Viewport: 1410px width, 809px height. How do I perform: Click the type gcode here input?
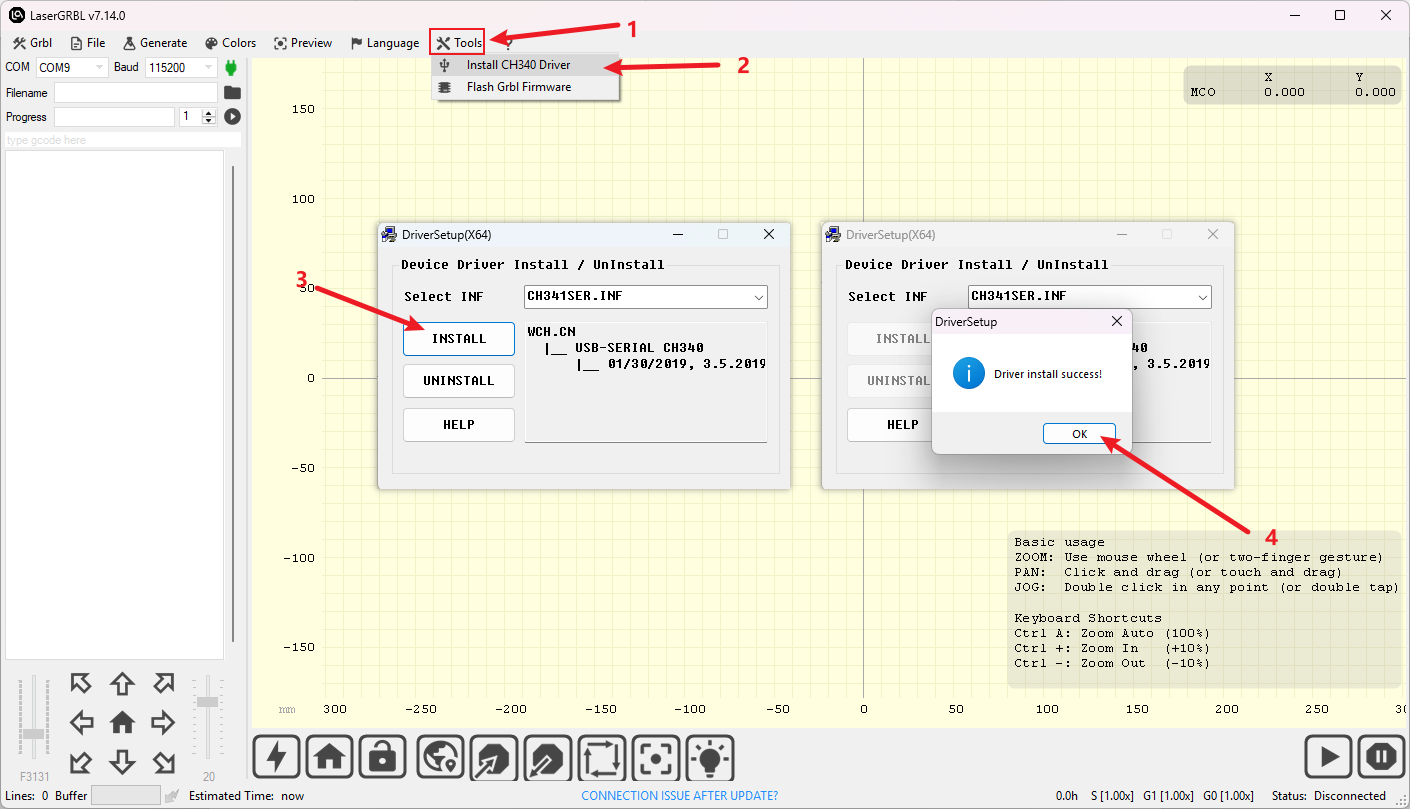122,141
